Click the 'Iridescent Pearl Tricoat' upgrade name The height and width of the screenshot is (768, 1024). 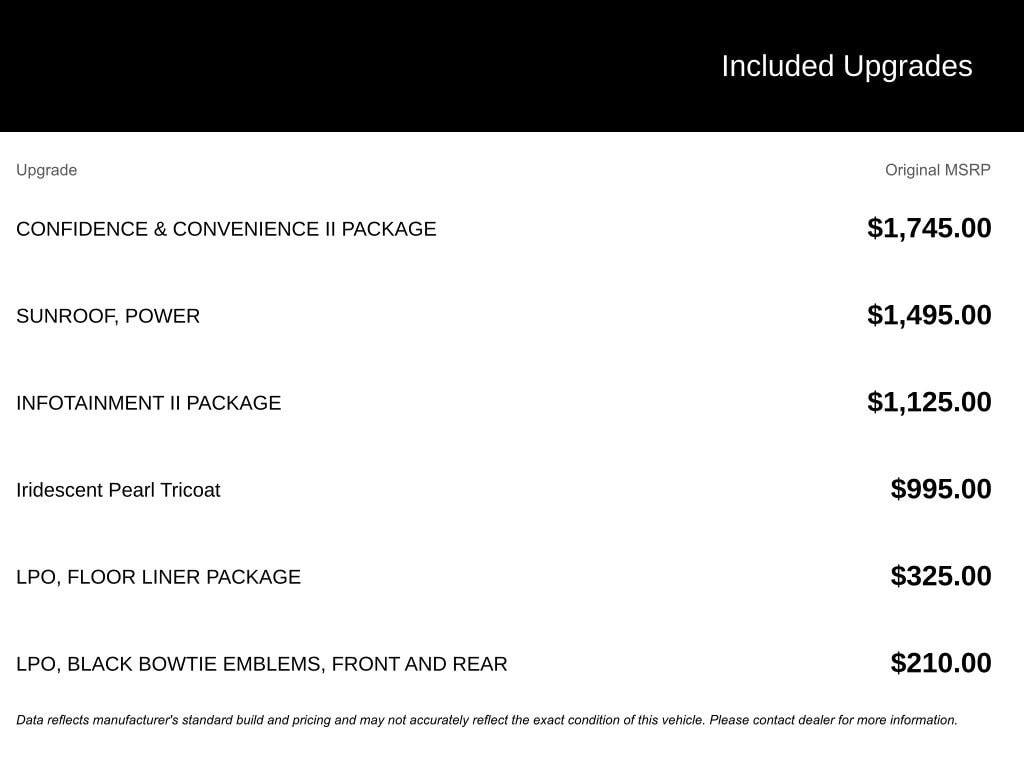[118, 490]
